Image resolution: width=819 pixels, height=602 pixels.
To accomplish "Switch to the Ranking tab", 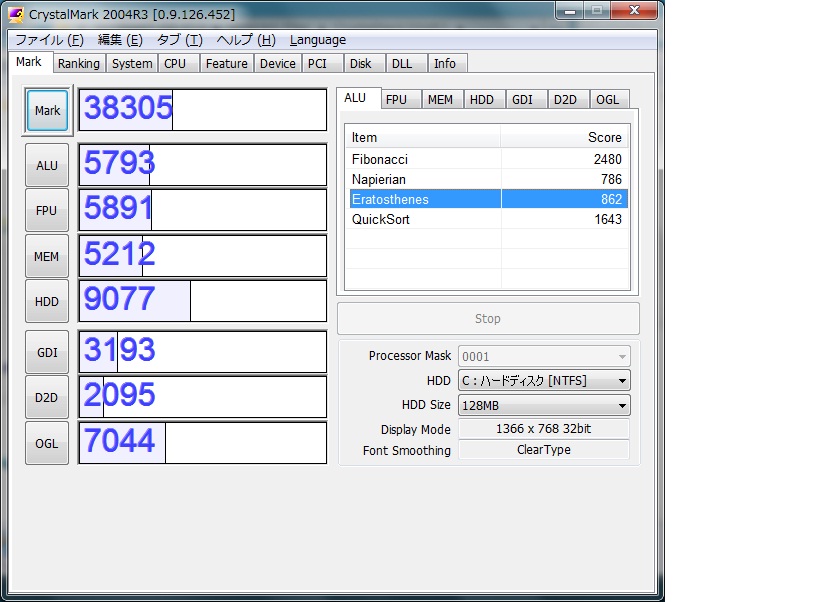I will point(78,63).
